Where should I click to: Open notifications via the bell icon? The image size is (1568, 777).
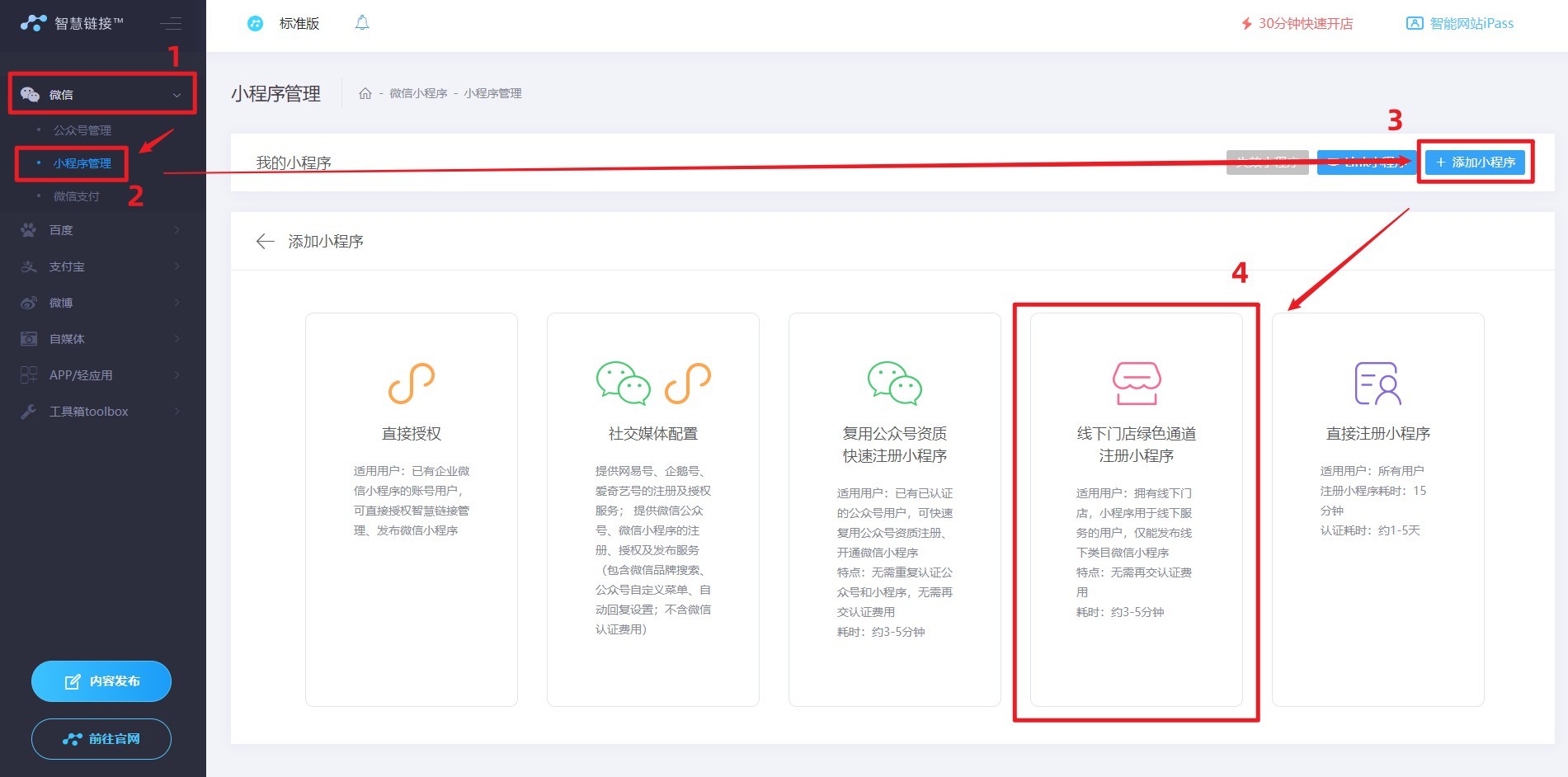362,23
